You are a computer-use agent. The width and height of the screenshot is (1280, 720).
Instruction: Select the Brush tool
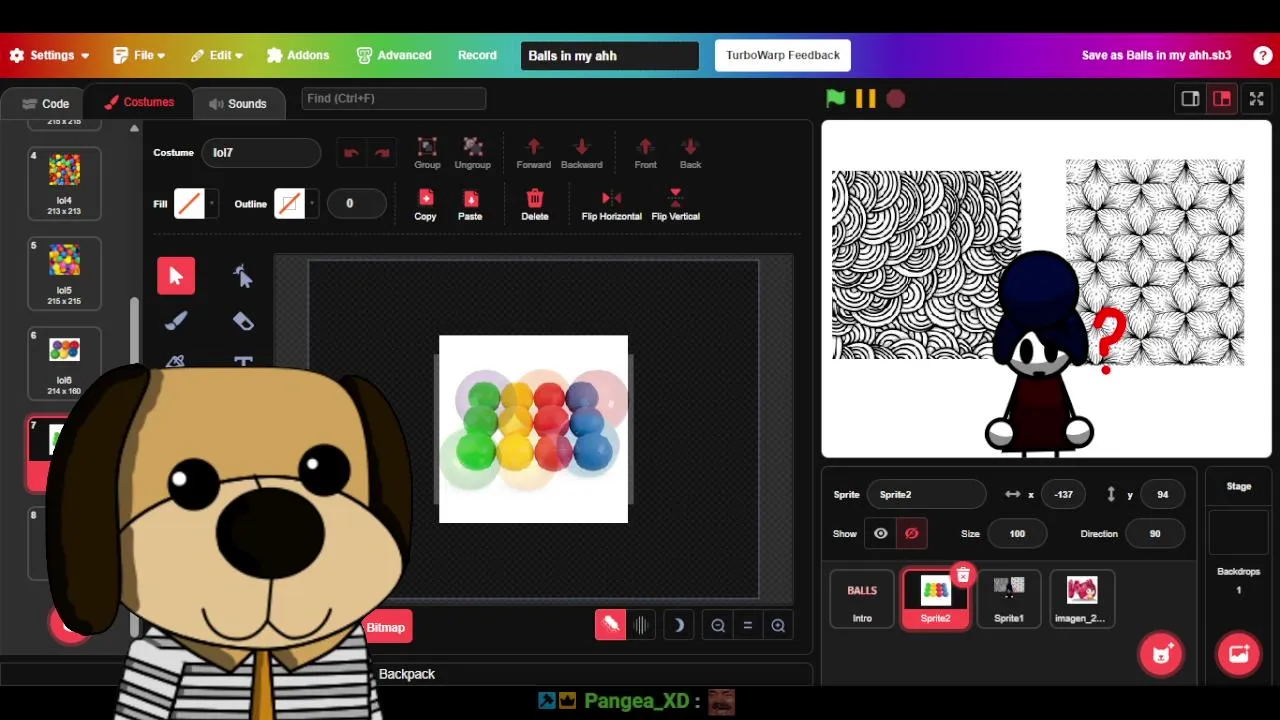click(x=176, y=321)
